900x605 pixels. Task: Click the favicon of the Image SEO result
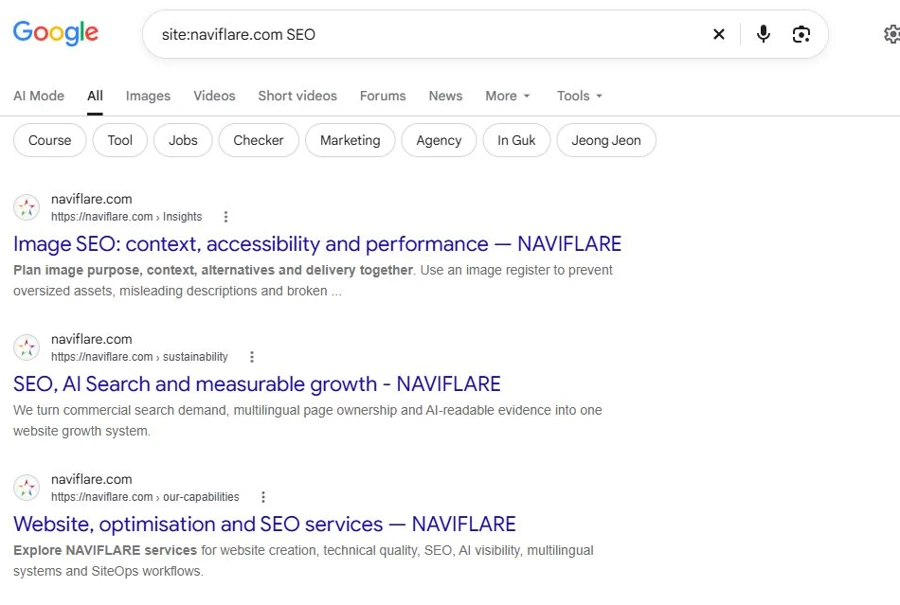(26, 207)
